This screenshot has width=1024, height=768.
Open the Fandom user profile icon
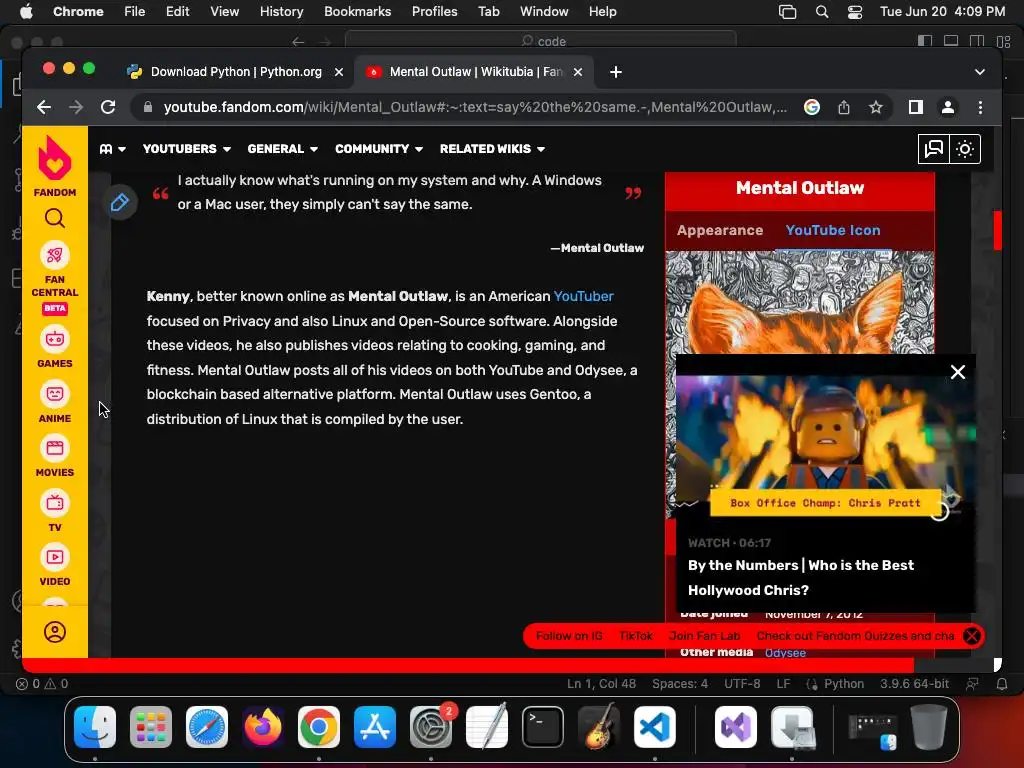[x=55, y=632]
